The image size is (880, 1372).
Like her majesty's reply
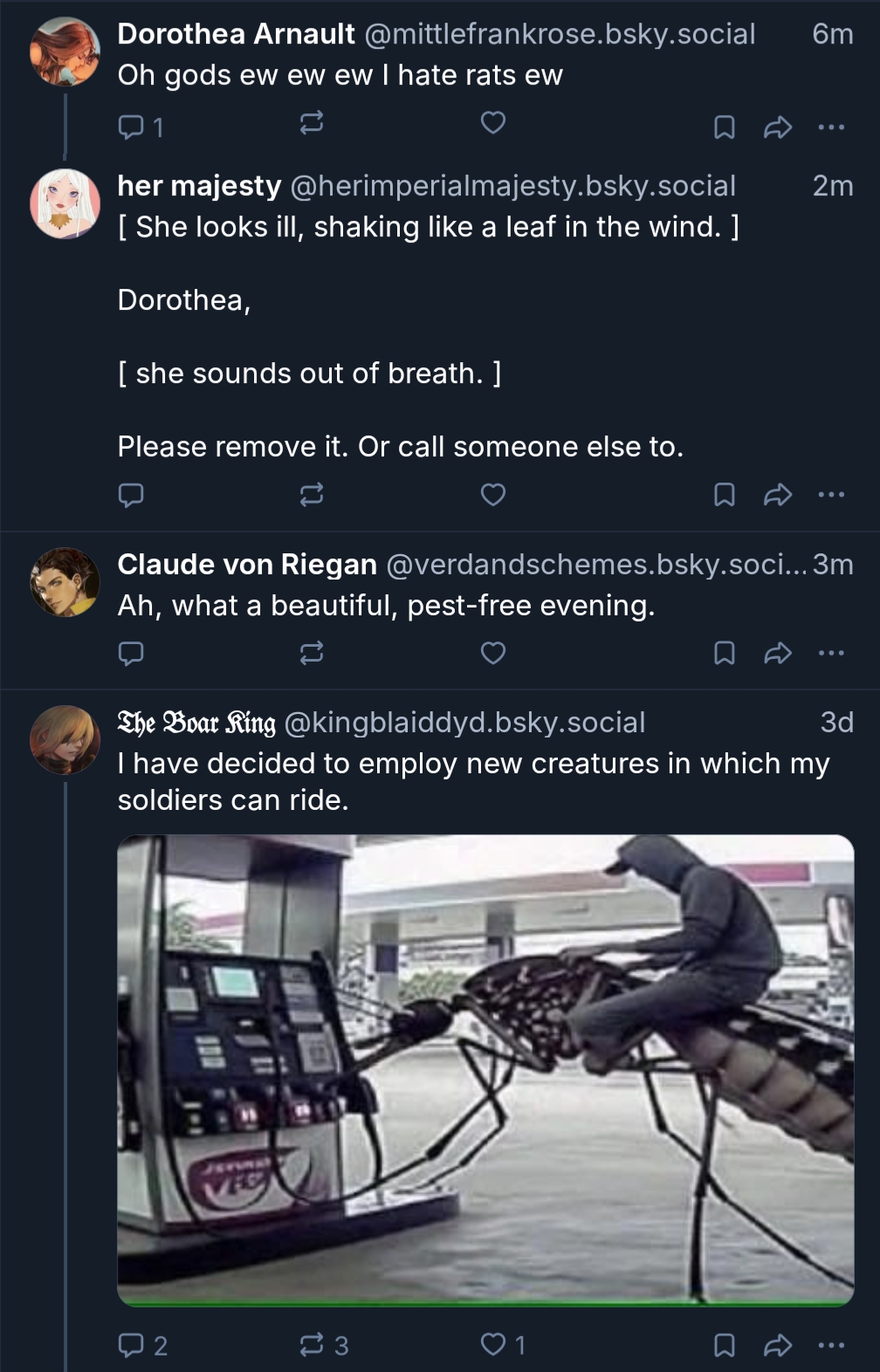[x=493, y=496]
